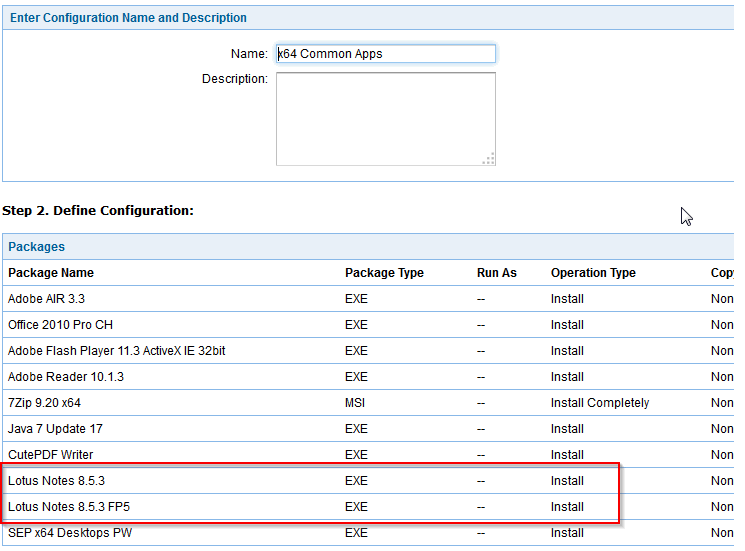Click the Package Name column header
Image resolution: width=745 pixels, height=551 pixels.
click(x=51, y=273)
